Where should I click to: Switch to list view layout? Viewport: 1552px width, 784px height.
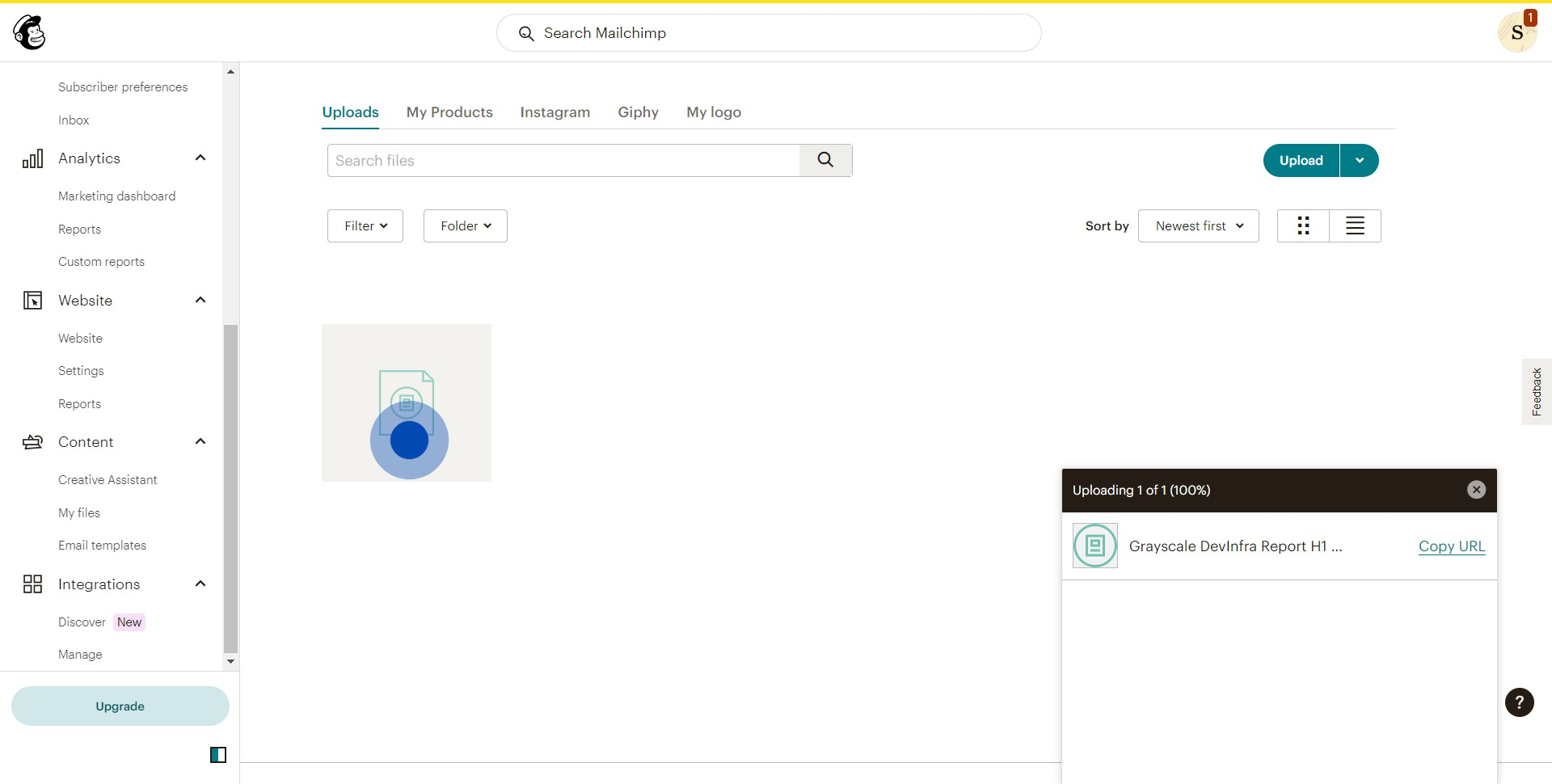pos(1355,226)
